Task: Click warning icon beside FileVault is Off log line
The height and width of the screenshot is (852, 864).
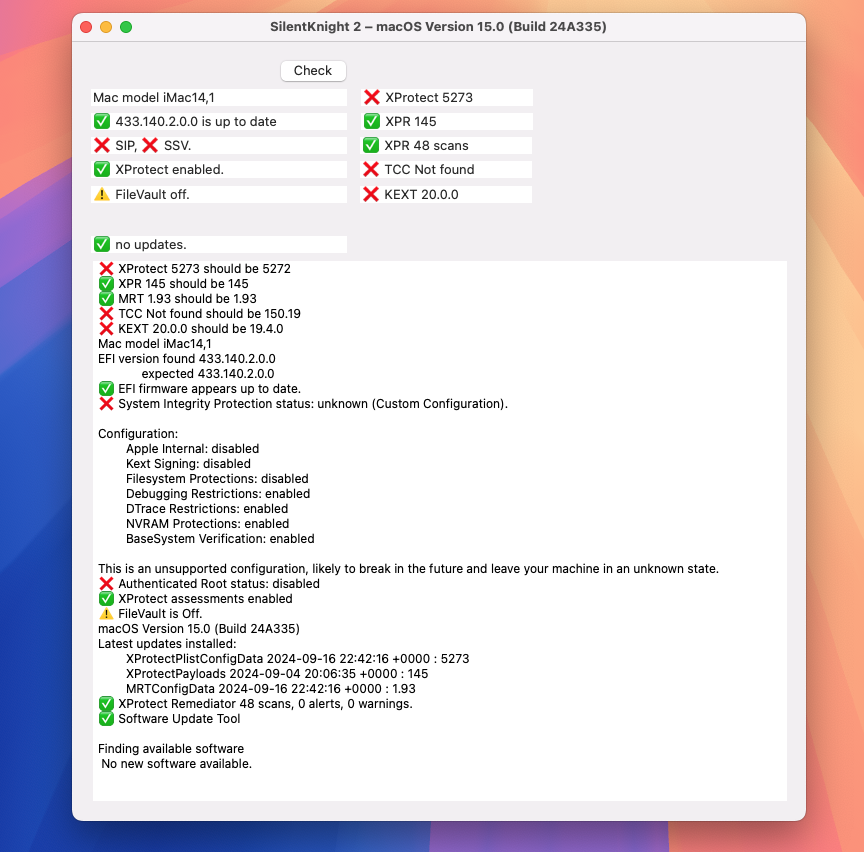Action: tap(106, 613)
